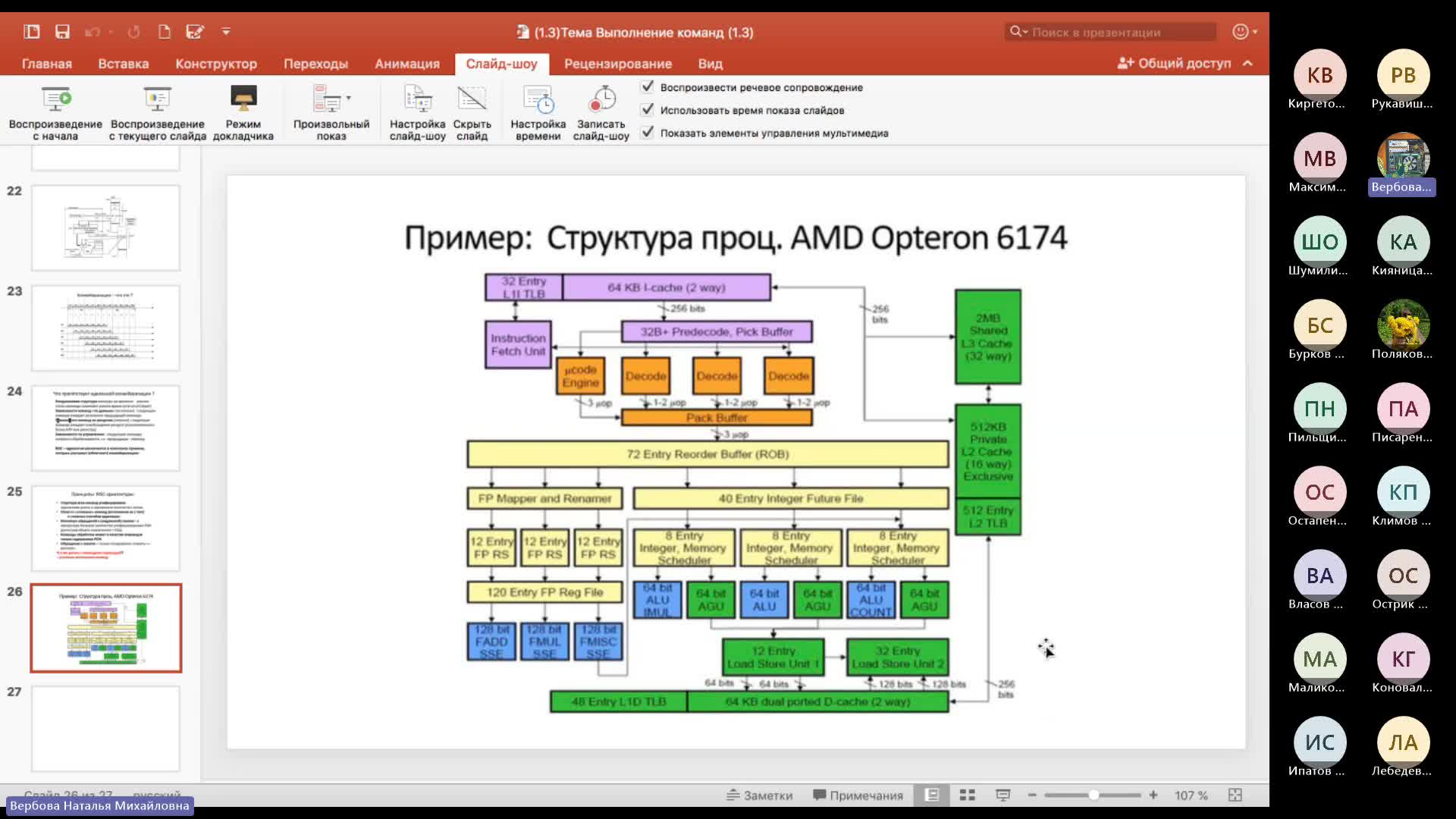Open the smiley feedback menu
Screen dimensions: 1456x819
pos(1244,32)
